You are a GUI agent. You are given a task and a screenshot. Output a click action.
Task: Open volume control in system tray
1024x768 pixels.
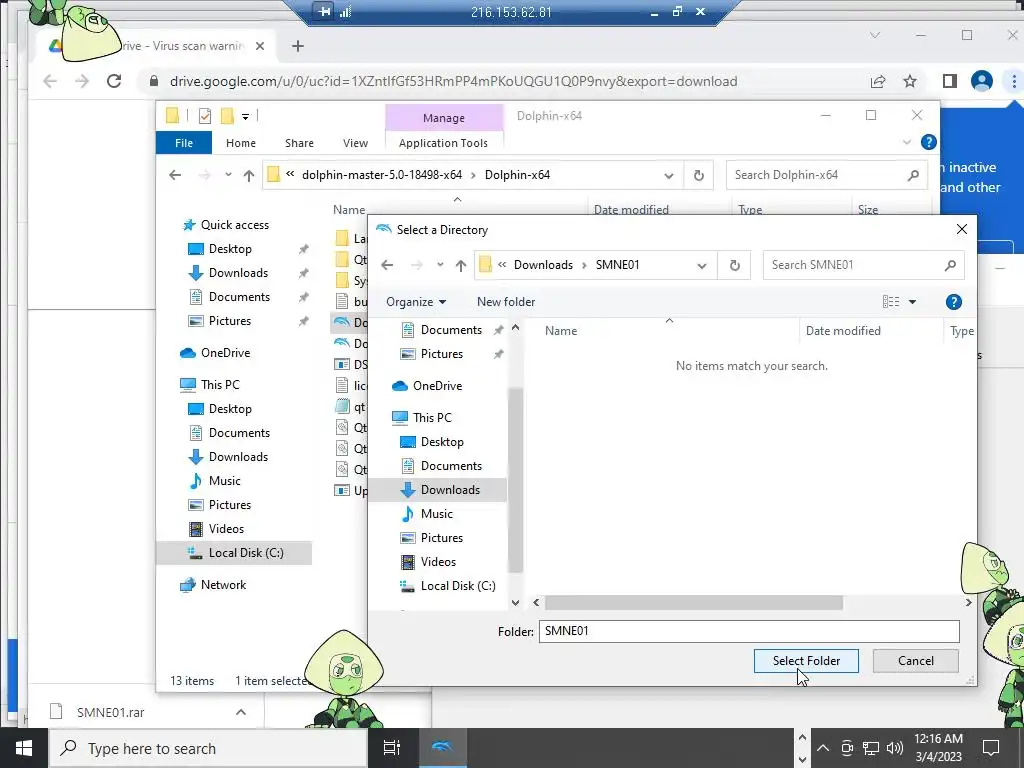click(x=895, y=748)
